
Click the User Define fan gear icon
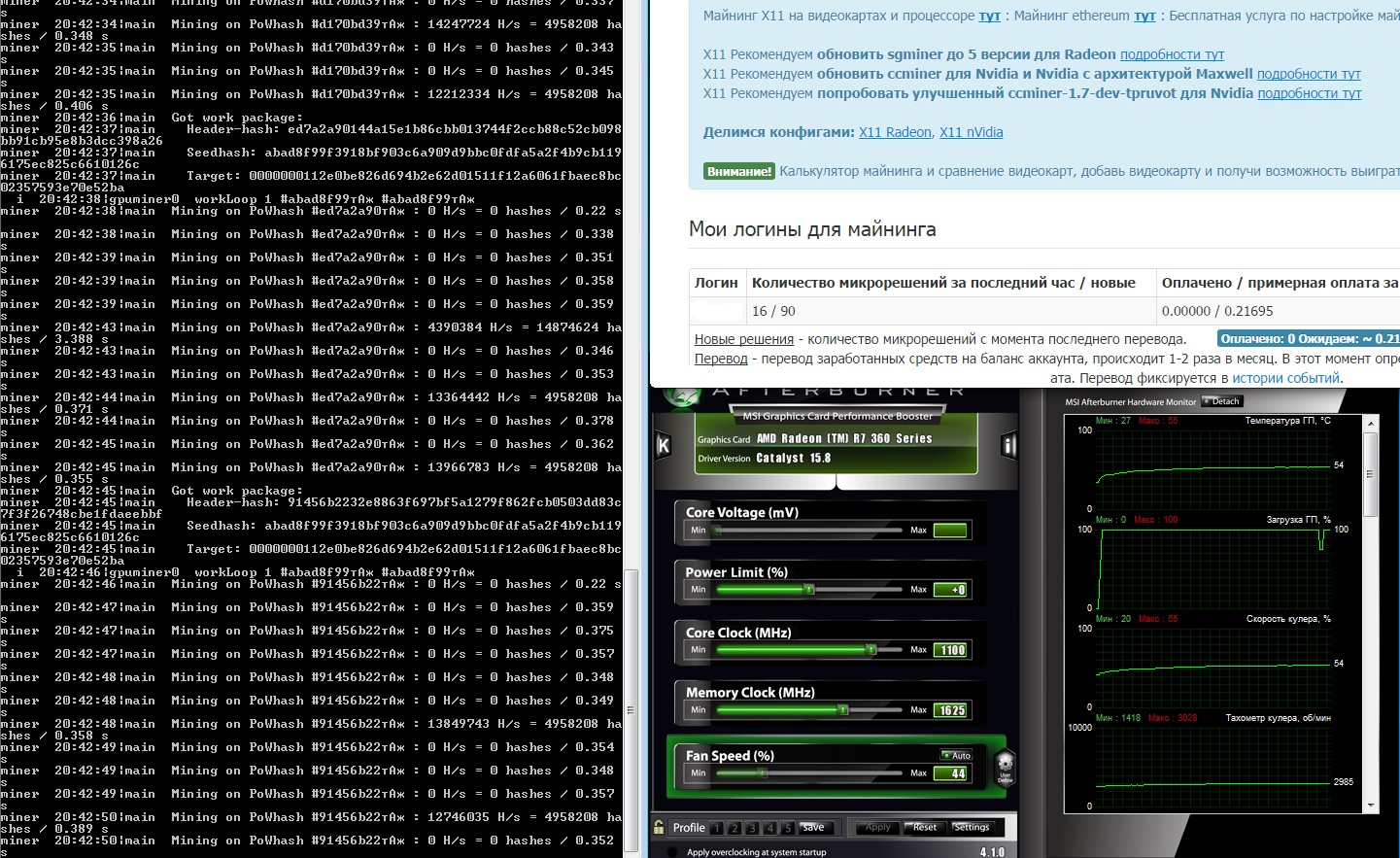pyautogui.click(x=1006, y=766)
